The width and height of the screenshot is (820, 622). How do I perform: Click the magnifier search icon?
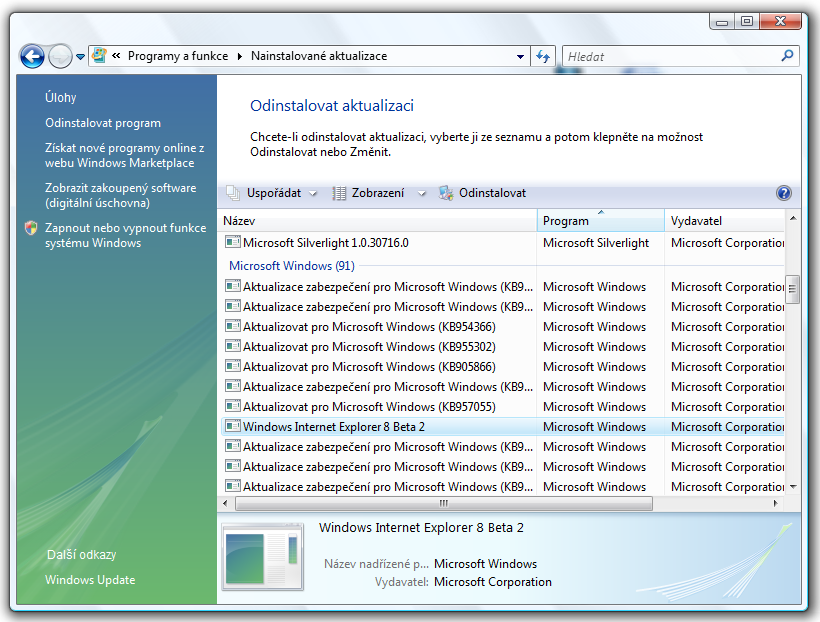coord(787,55)
